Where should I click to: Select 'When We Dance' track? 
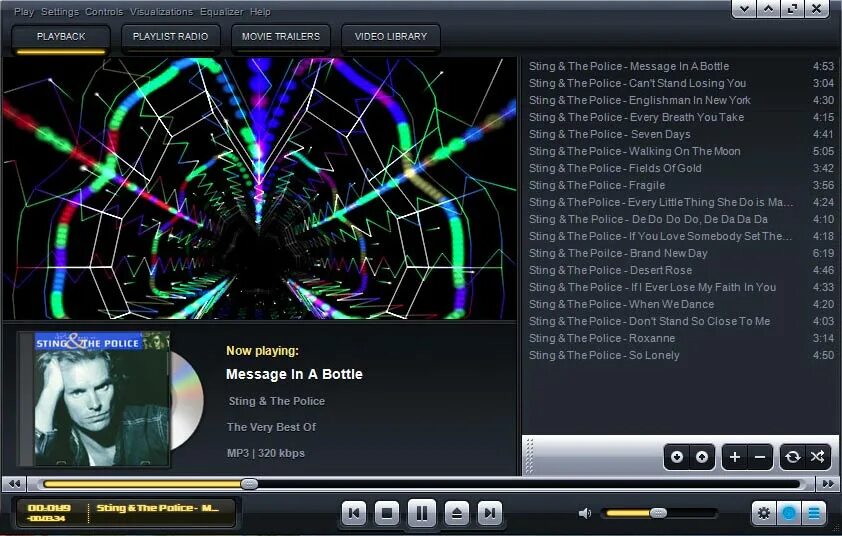[681, 304]
